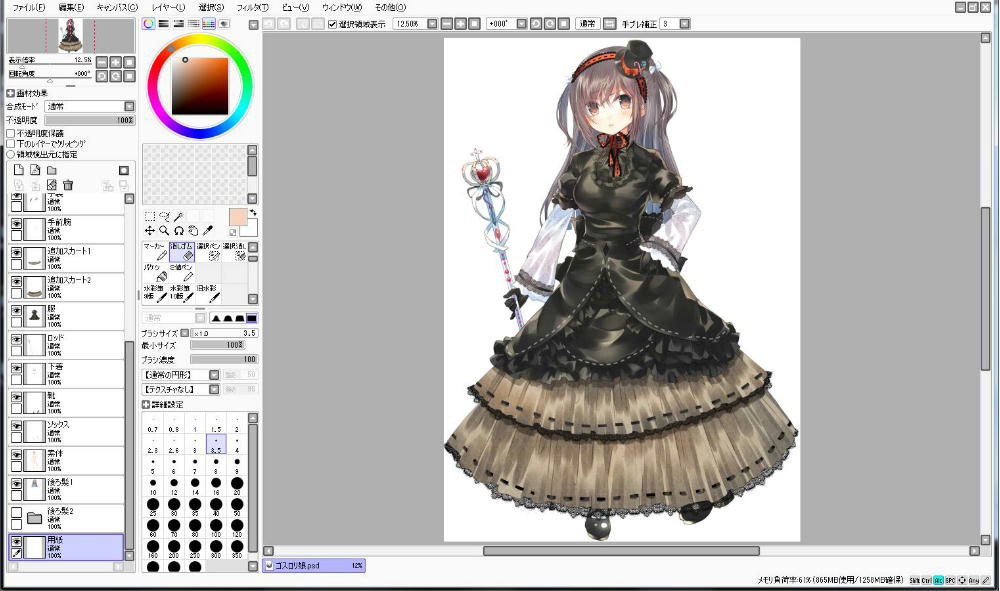Viewport: 1000px width, 591px height.
Task: Delete layer with the trash icon
Action: [x=68, y=185]
